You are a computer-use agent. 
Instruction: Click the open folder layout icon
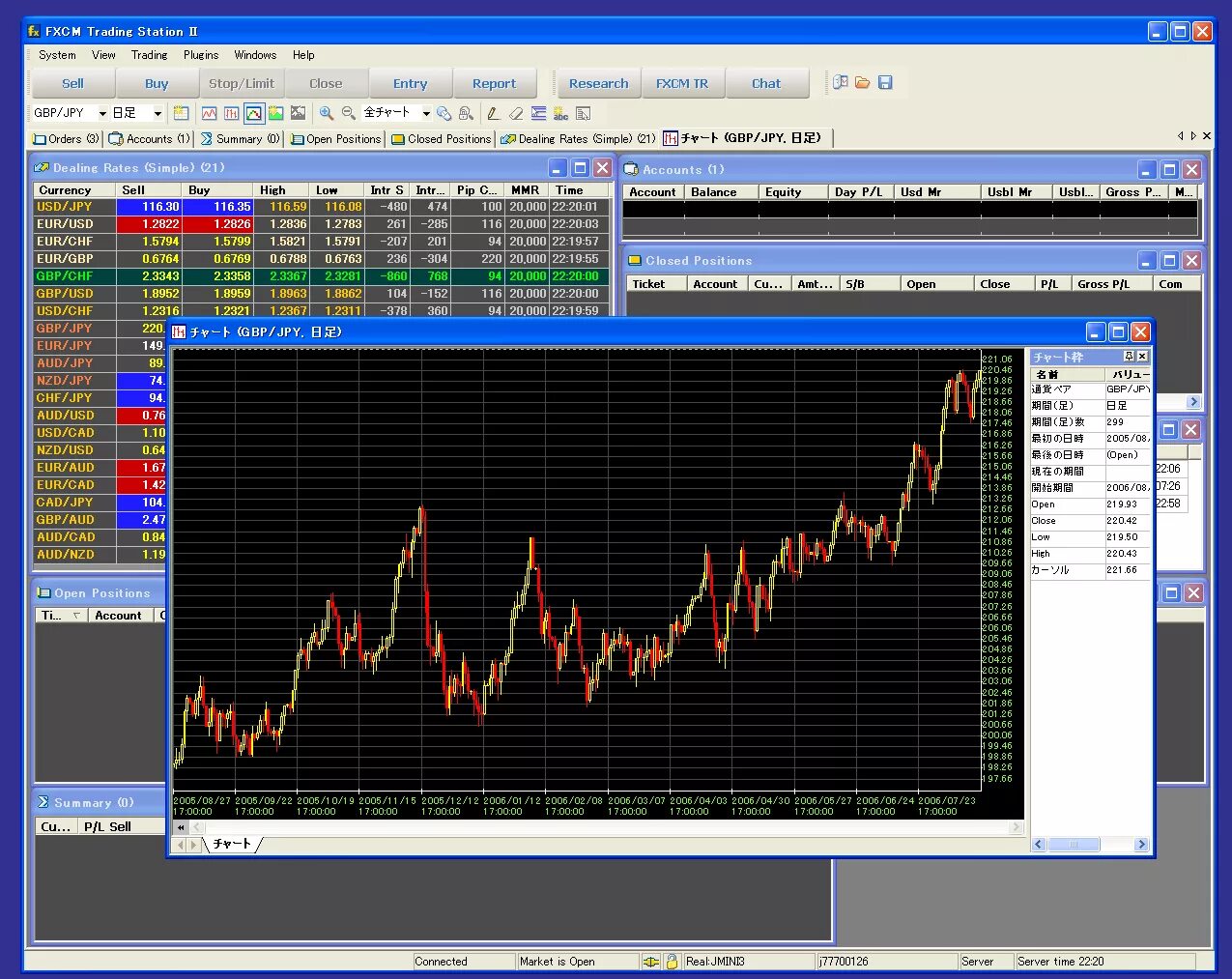pos(863,83)
